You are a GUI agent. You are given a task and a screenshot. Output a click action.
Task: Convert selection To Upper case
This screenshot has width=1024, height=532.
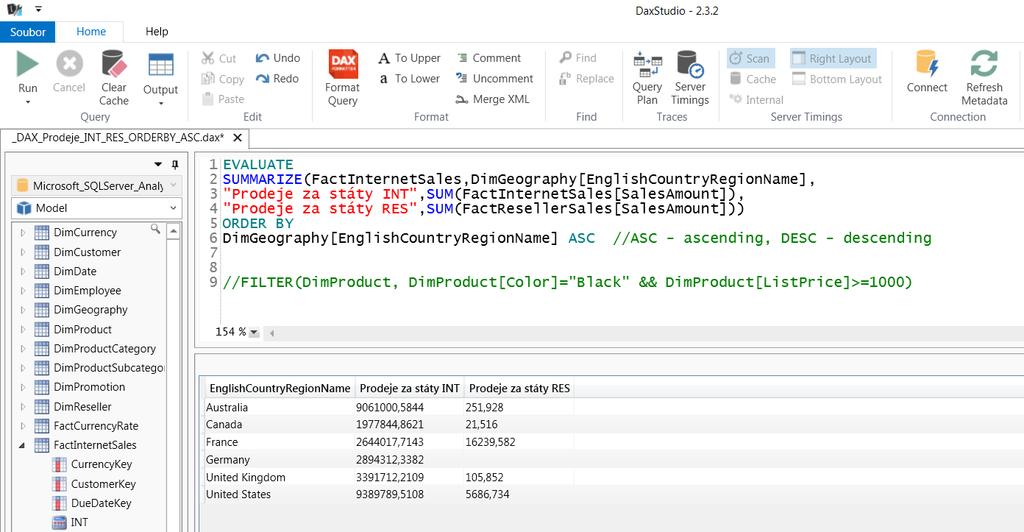409,58
